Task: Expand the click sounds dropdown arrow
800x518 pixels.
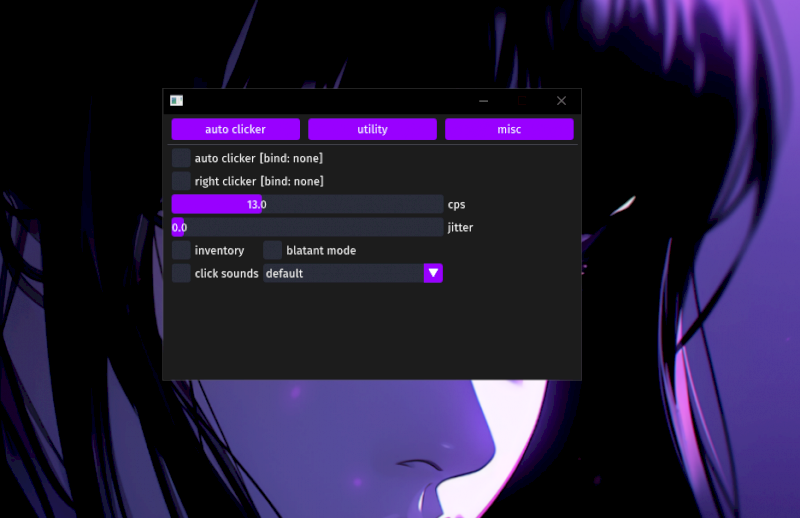Action: coord(433,273)
